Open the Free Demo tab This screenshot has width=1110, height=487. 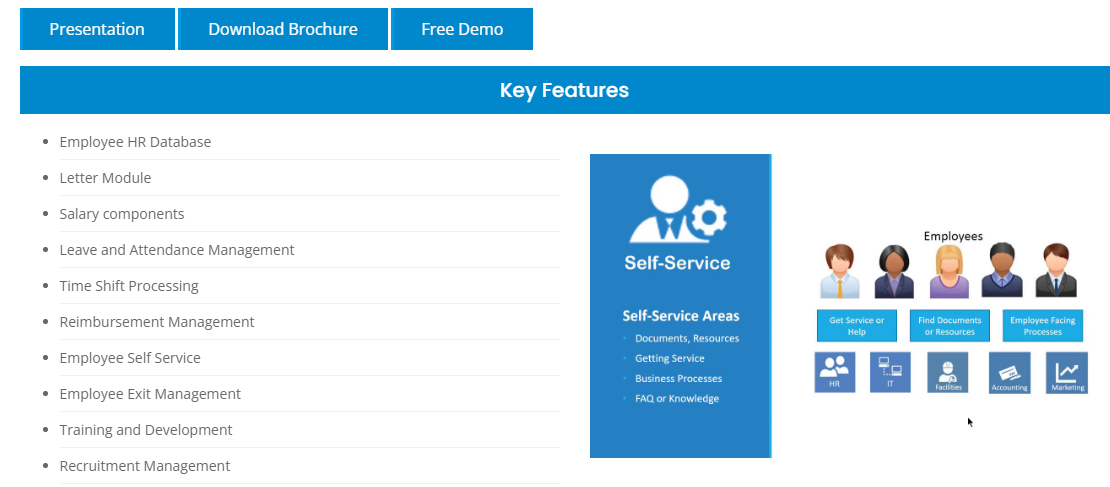(462, 29)
